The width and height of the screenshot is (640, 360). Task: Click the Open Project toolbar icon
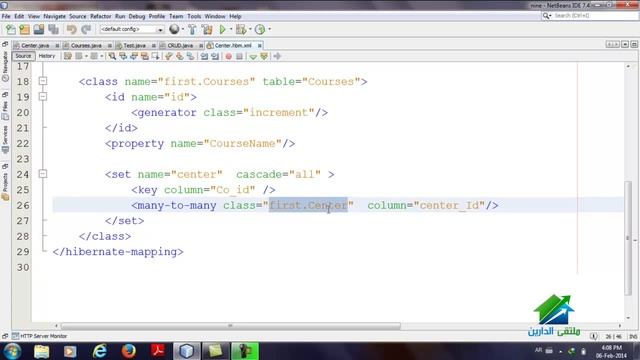click(39, 29)
